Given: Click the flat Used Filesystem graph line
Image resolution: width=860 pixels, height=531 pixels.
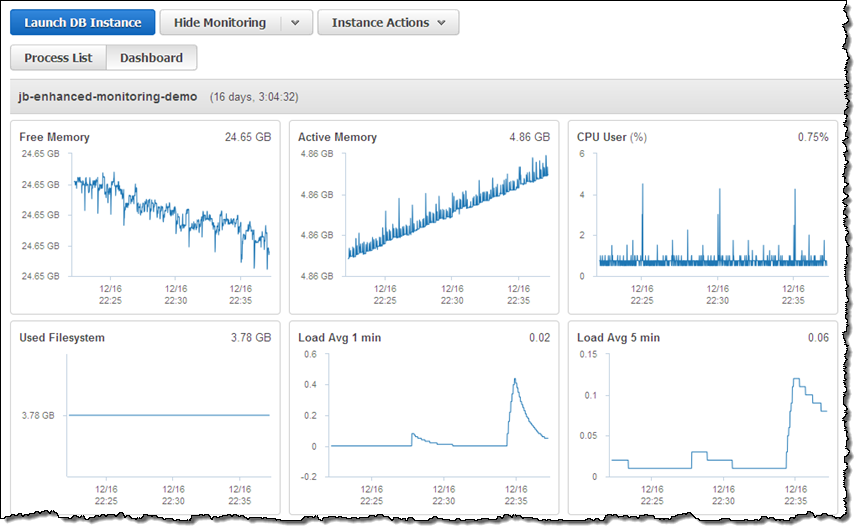Looking at the screenshot, I should tap(169, 415).
